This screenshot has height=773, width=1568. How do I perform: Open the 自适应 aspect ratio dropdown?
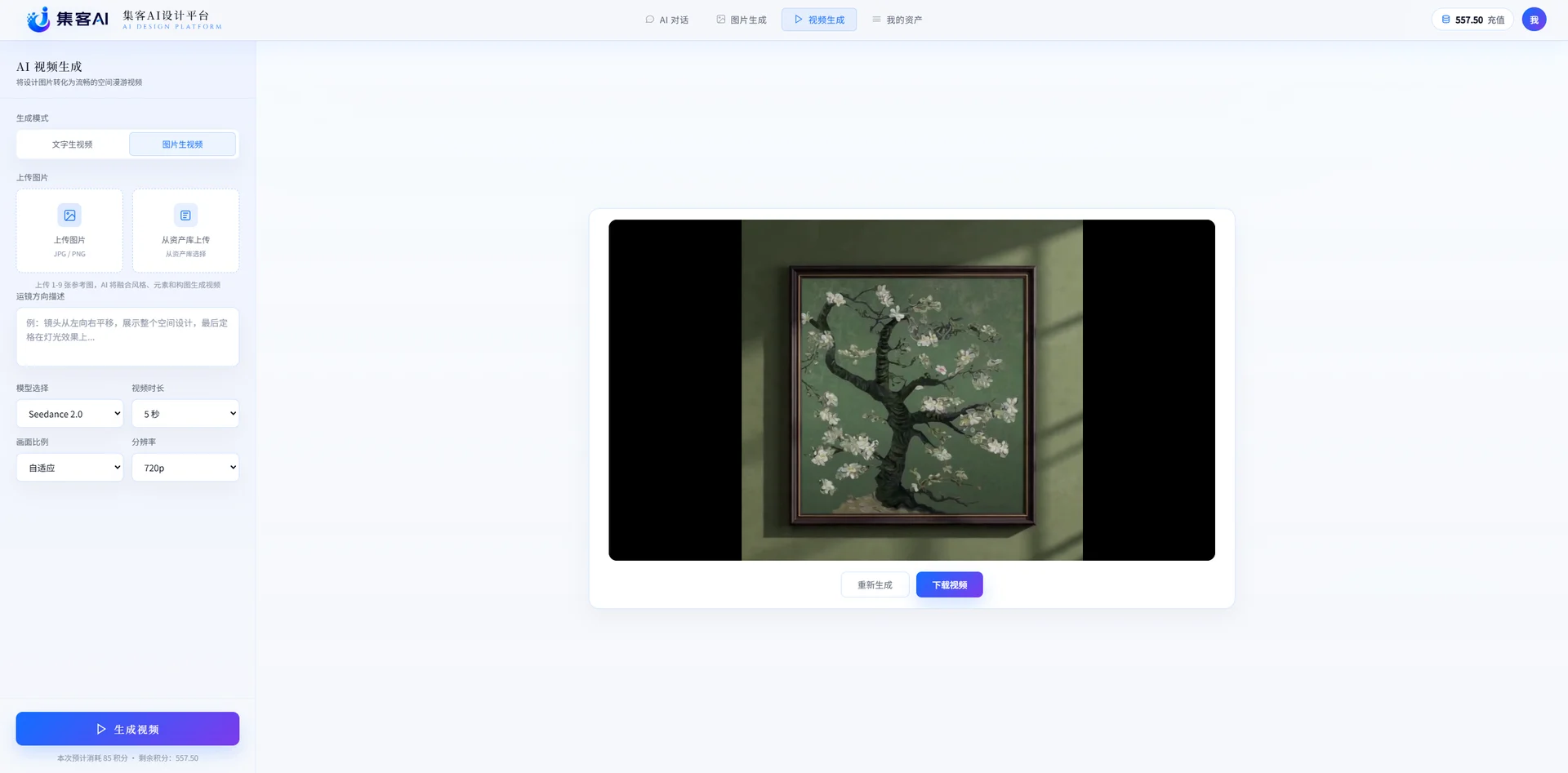click(69, 468)
